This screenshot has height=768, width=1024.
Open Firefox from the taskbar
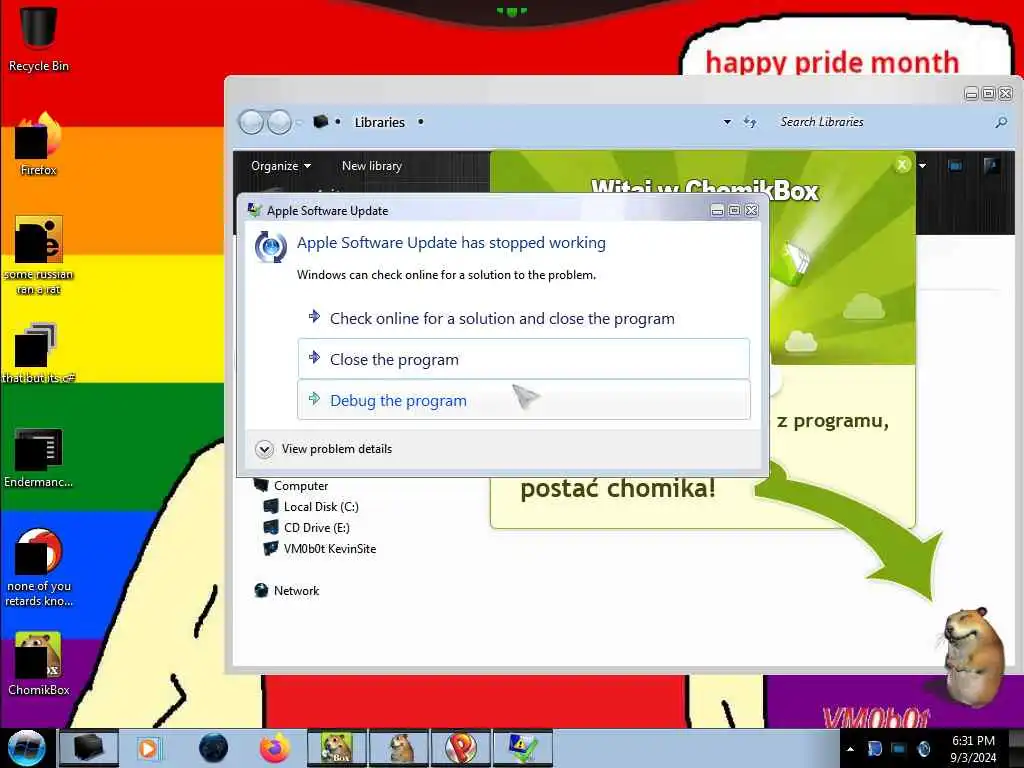(275, 748)
